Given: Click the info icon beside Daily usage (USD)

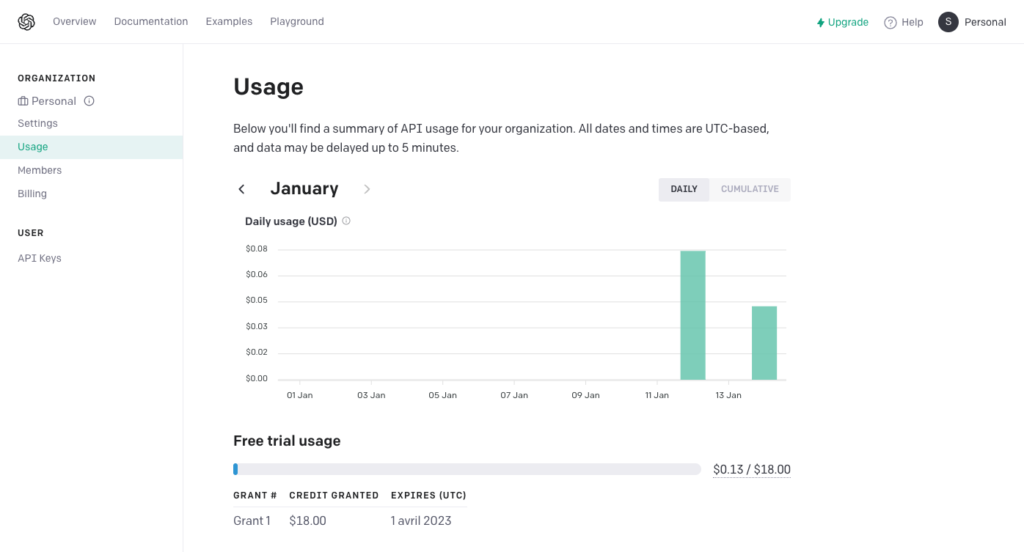Looking at the screenshot, I should (346, 221).
